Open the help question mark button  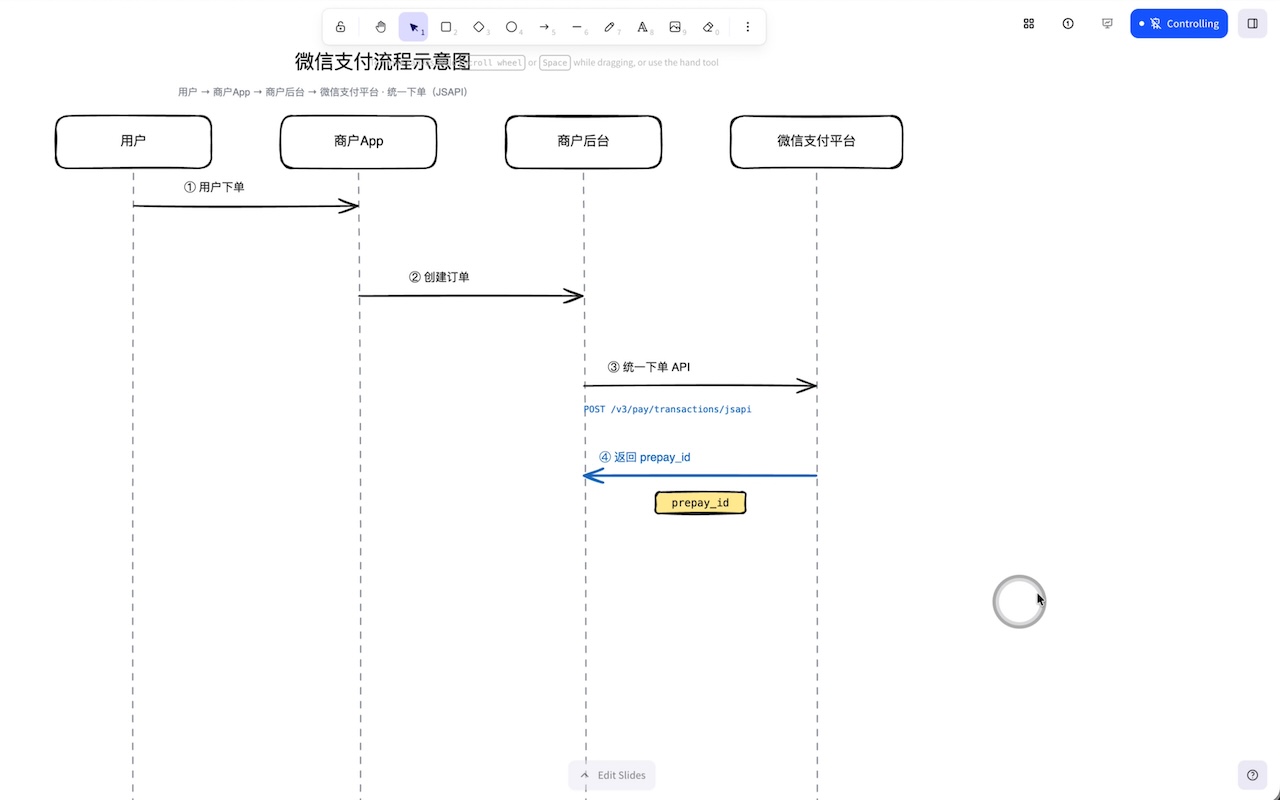point(1253,775)
